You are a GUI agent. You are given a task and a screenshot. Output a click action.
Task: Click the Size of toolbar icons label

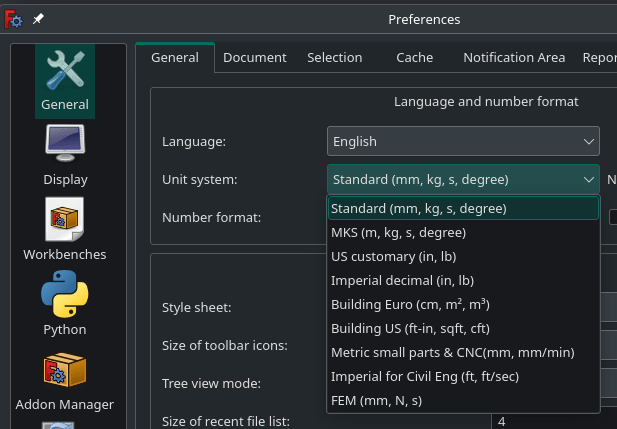pyautogui.click(x=225, y=346)
